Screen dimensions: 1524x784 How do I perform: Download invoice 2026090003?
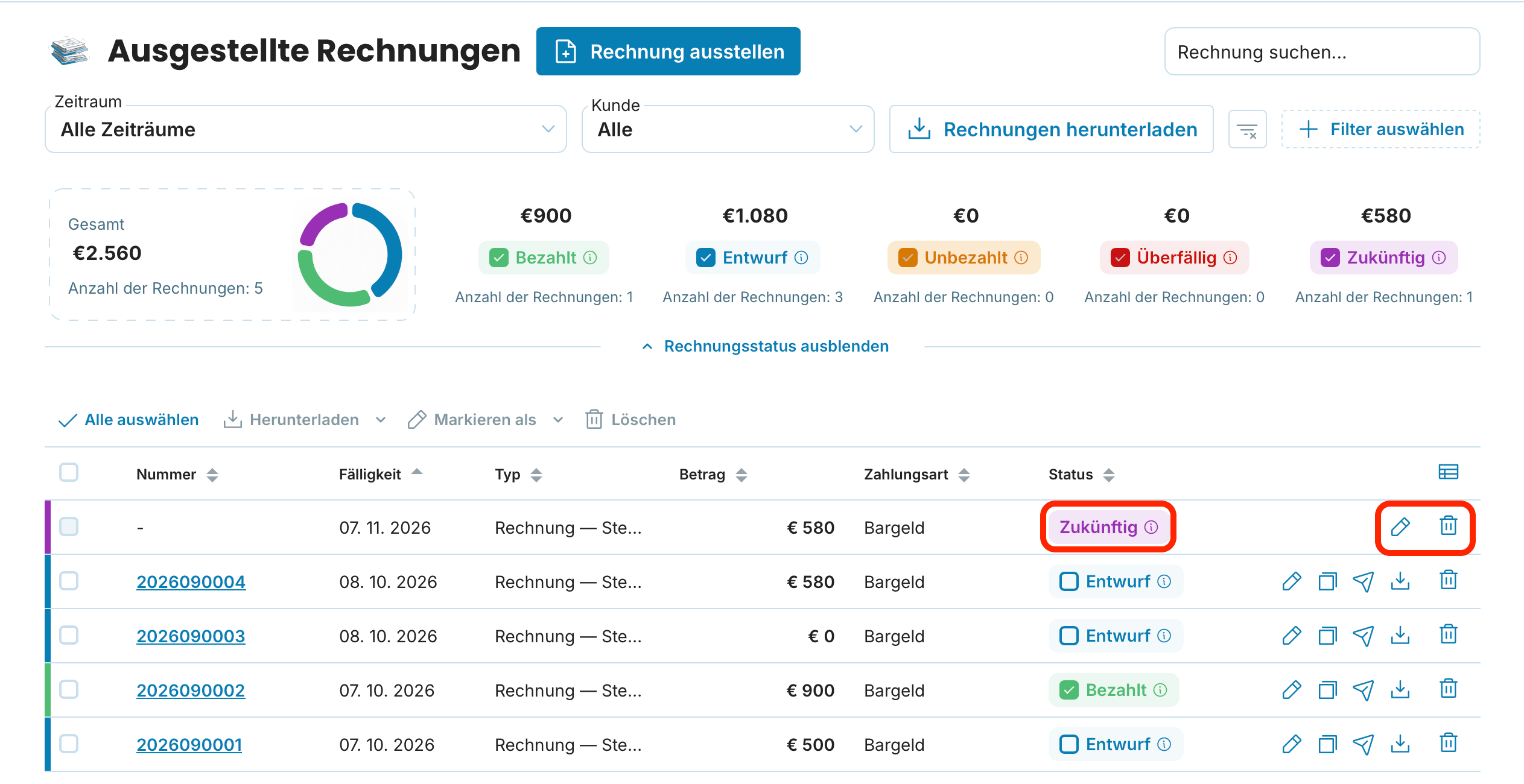pos(1400,635)
